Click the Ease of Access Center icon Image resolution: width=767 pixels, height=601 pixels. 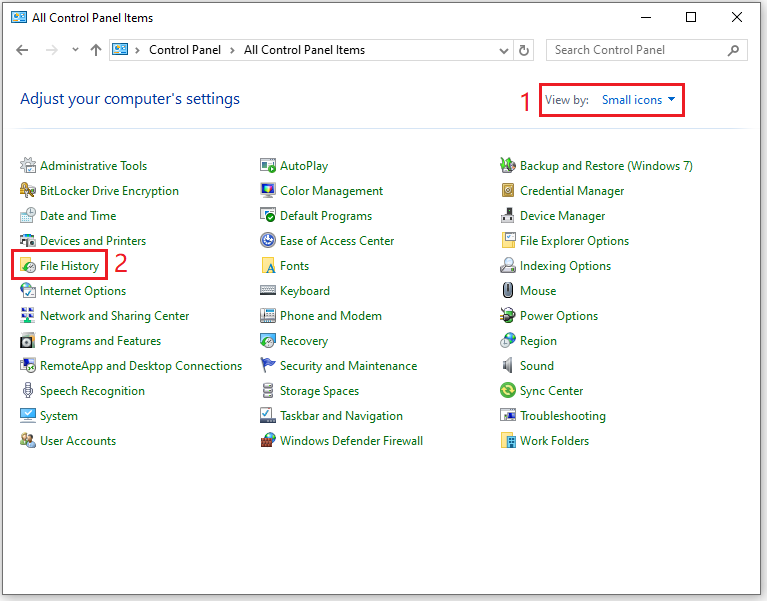268,241
